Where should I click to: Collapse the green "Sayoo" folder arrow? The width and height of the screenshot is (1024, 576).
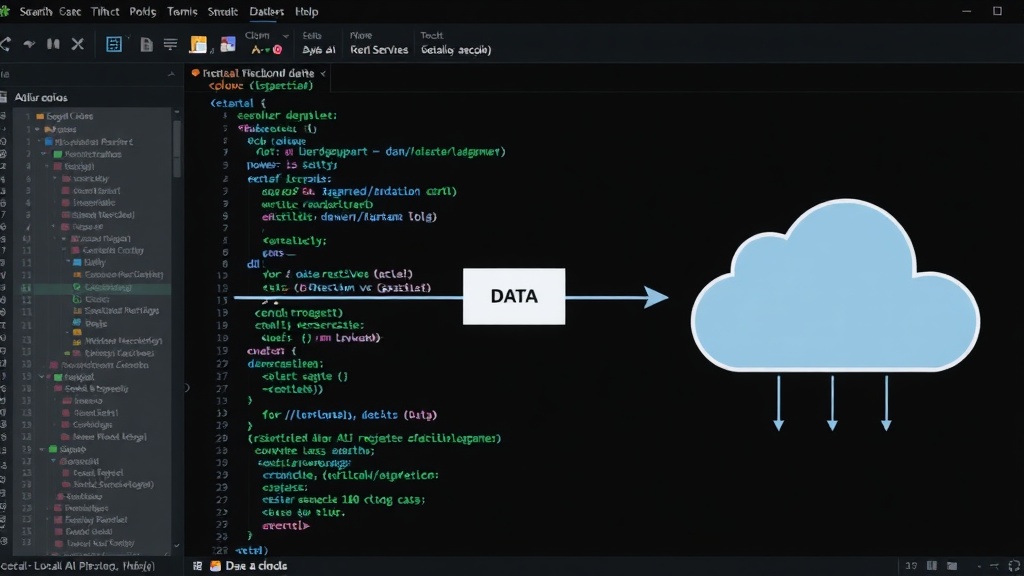click(x=41, y=449)
